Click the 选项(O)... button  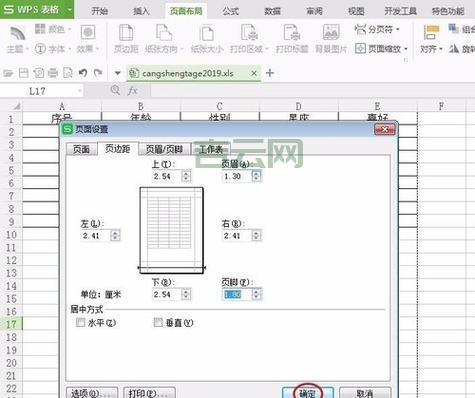point(92,393)
